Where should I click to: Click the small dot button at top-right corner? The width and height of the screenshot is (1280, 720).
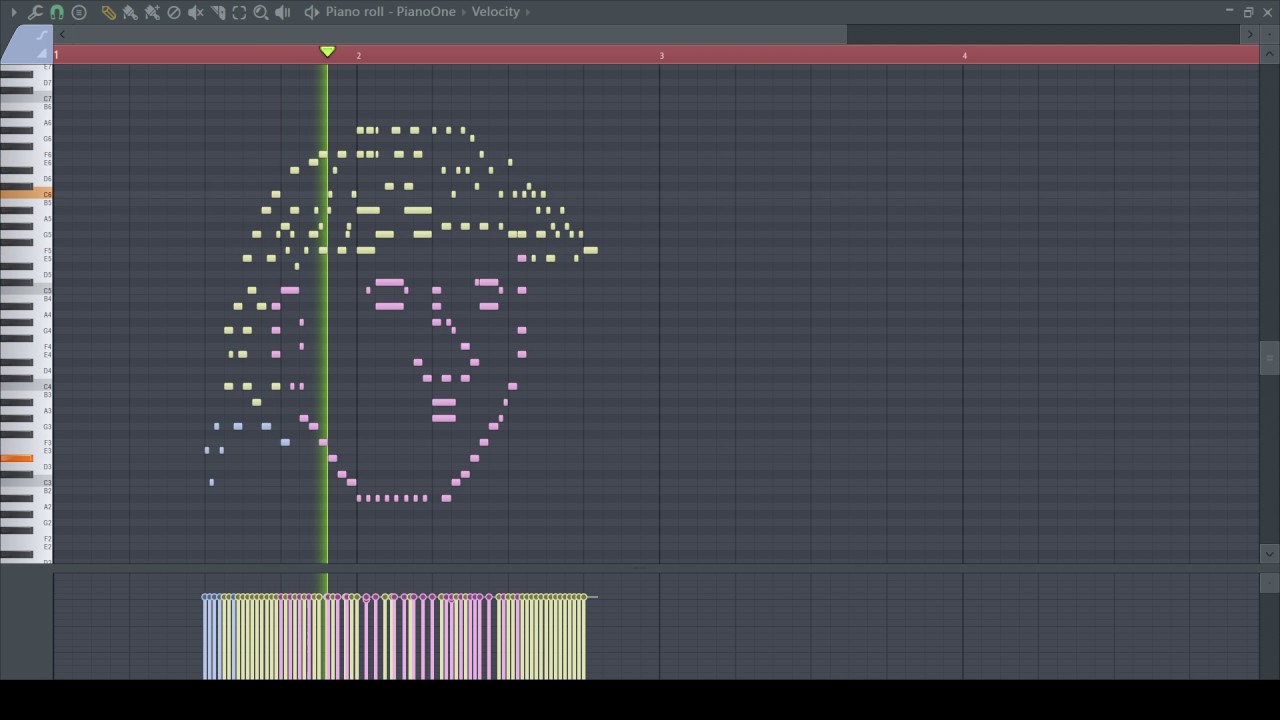click(x=1269, y=35)
